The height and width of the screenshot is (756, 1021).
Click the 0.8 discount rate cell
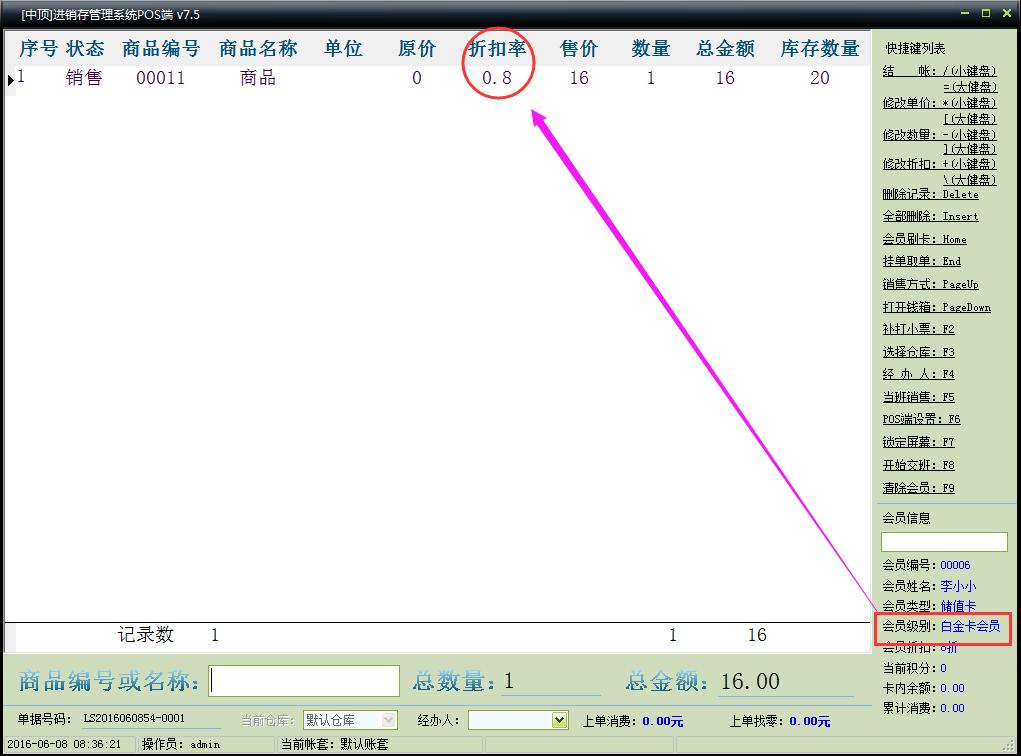point(497,78)
